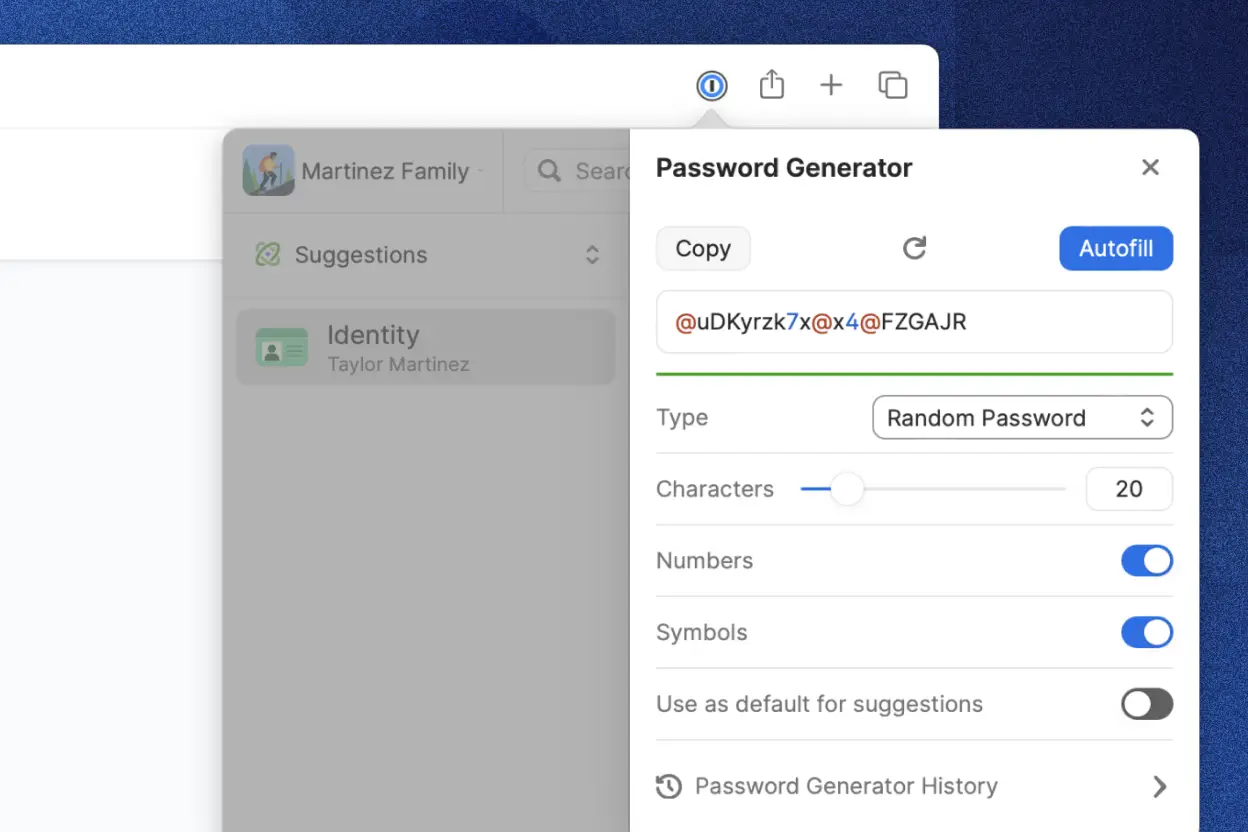This screenshot has width=1248, height=832.
Task: Click the search field in 1Password popup
Action: (577, 171)
